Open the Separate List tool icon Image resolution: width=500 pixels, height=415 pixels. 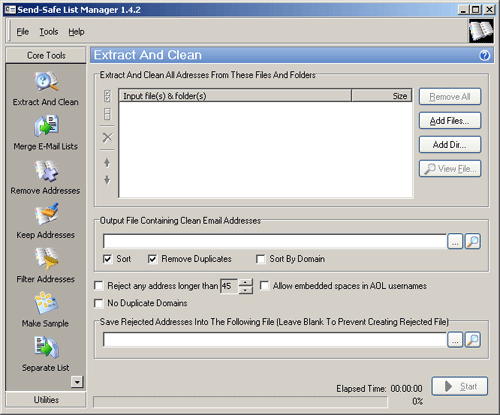point(46,347)
